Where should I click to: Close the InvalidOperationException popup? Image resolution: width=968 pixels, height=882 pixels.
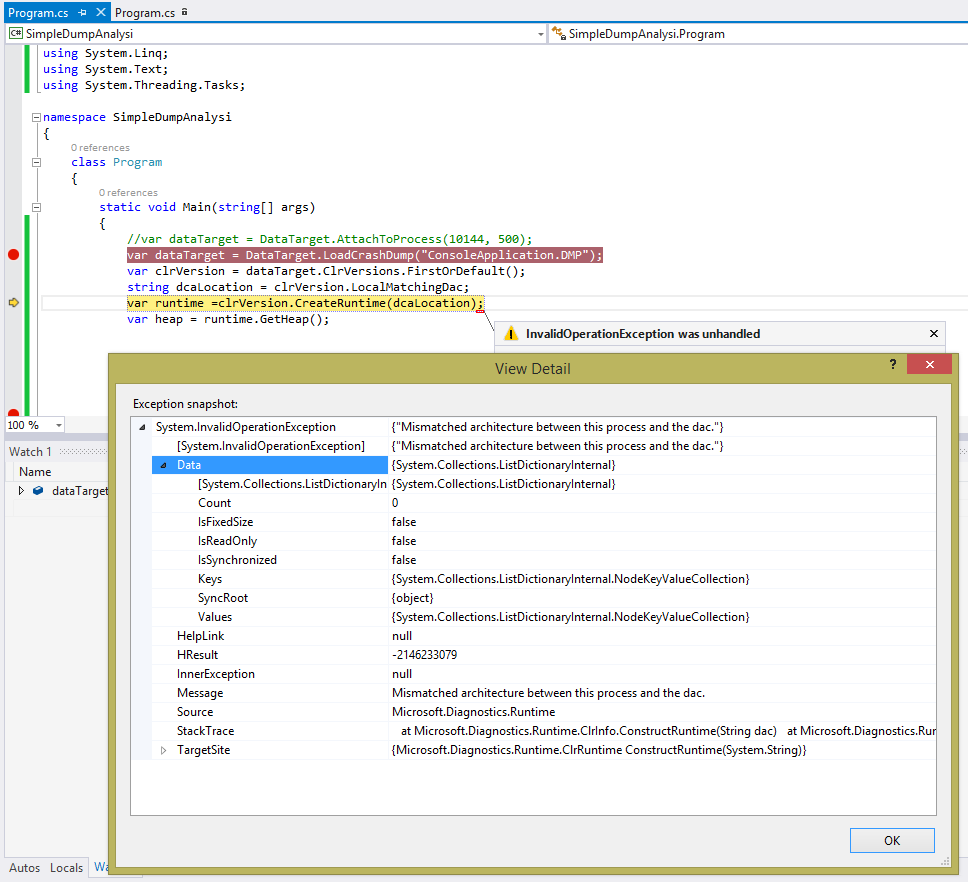933,333
